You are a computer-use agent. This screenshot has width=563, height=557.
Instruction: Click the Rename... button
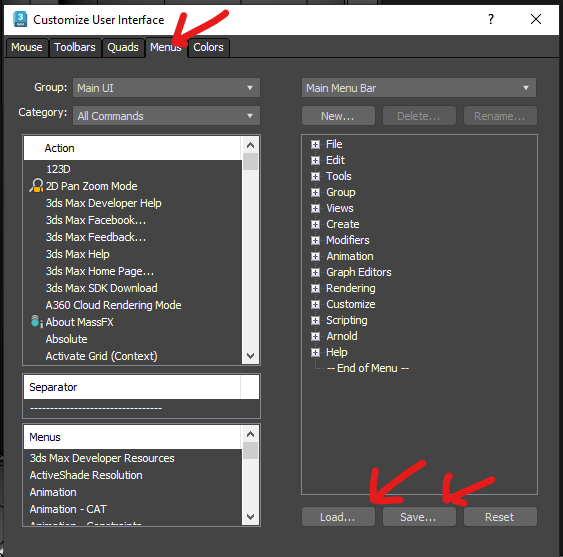(500, 116)
